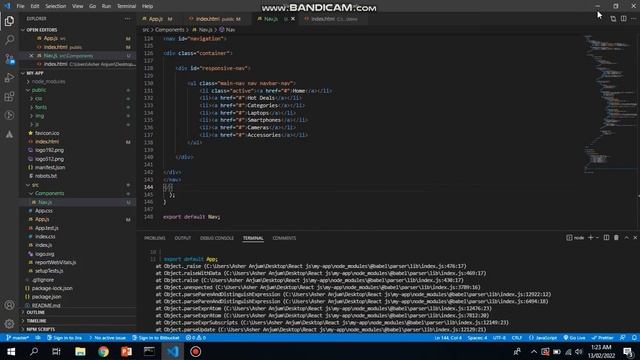The height and width of the screenshot is (360, 640).
Task: Click the open changes icon in editor toolbar
Action: (x=613, y=19)
